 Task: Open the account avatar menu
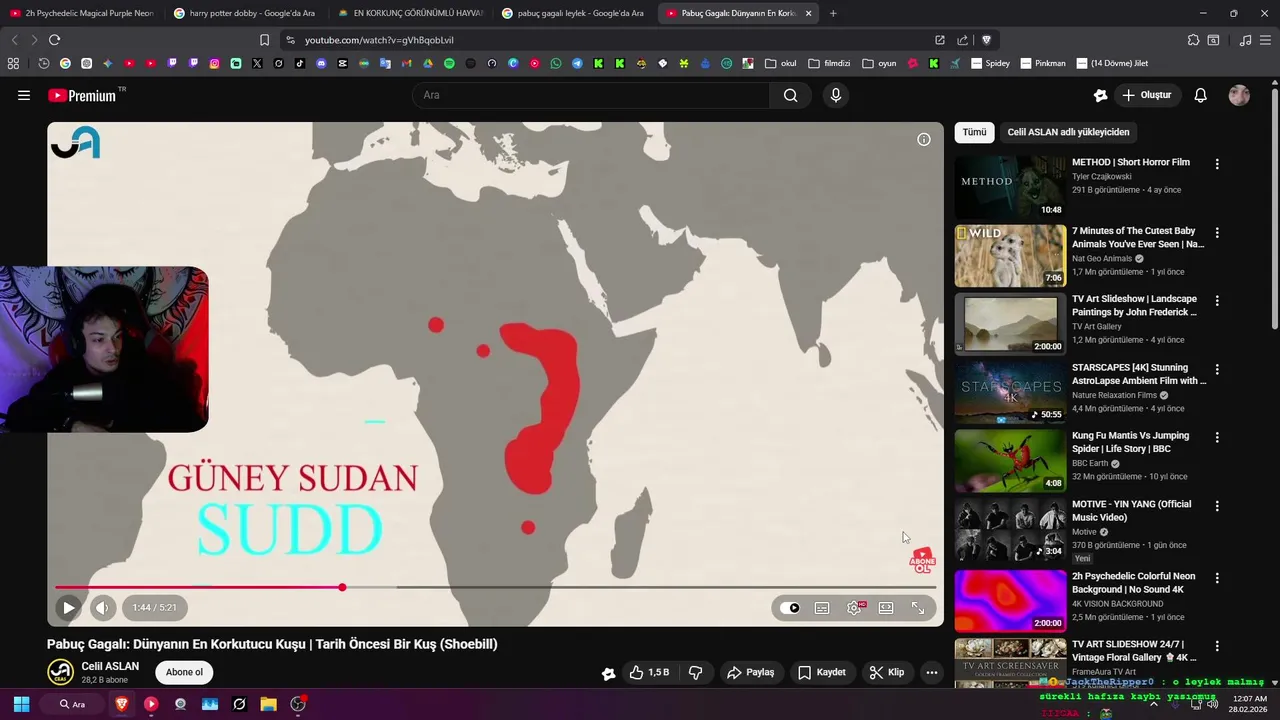(x=1239, y=95)
